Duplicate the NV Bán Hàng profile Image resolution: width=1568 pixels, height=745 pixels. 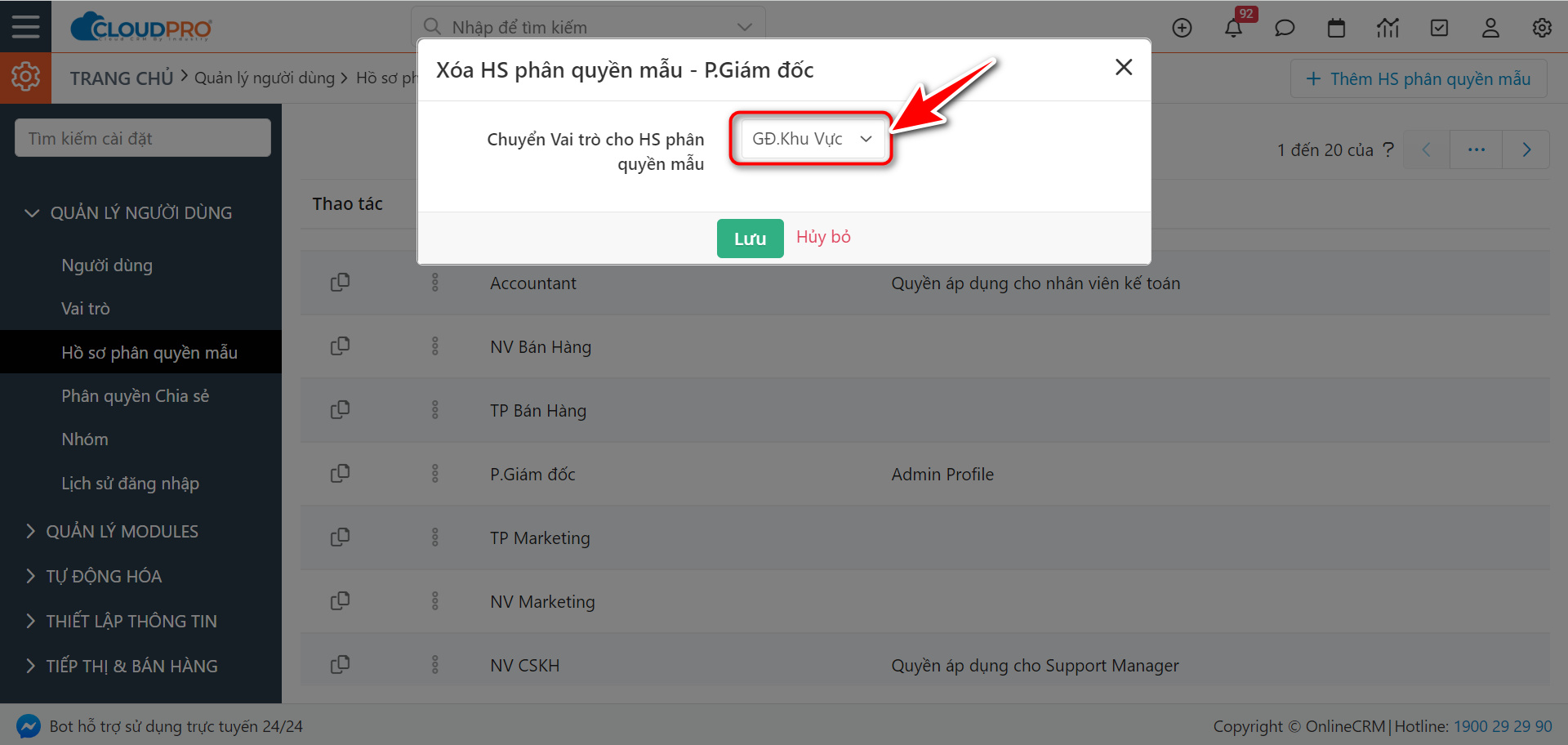pos(340,346)
